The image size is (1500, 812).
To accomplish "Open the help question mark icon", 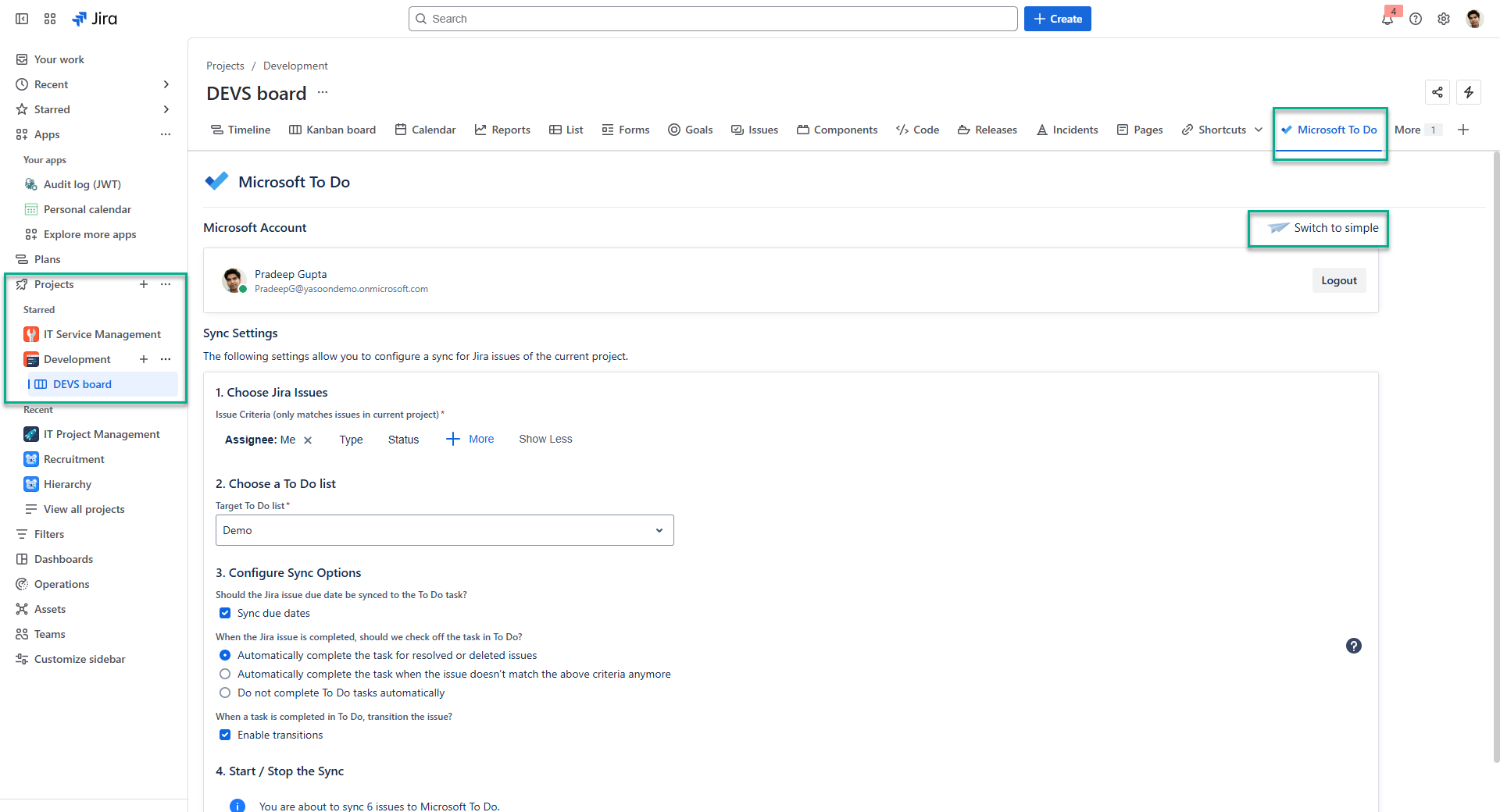I will click(1416, 19).
